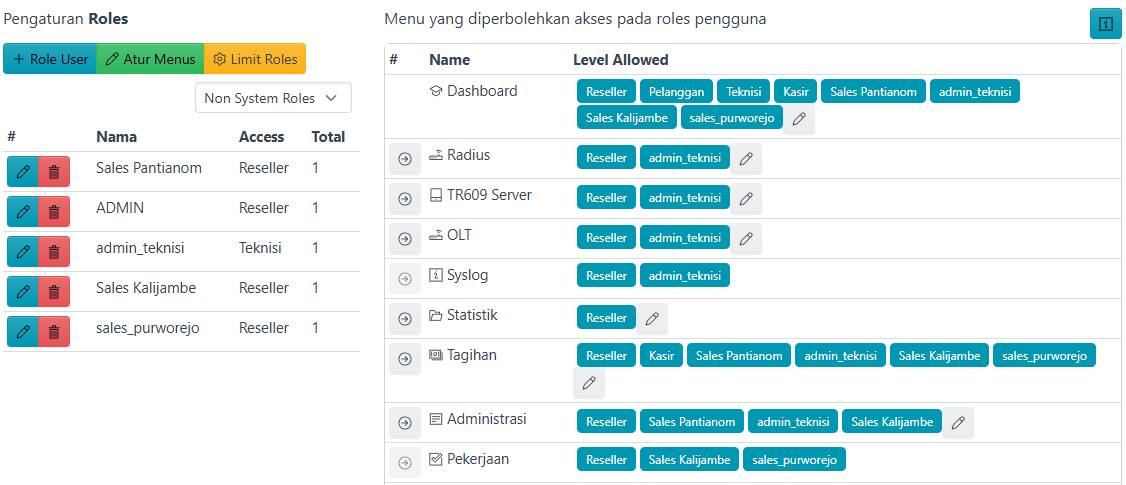This screenshot has height=485, width=1126.
Task: Edit allowed levels for Radius menu
Action: click(746, 159)
